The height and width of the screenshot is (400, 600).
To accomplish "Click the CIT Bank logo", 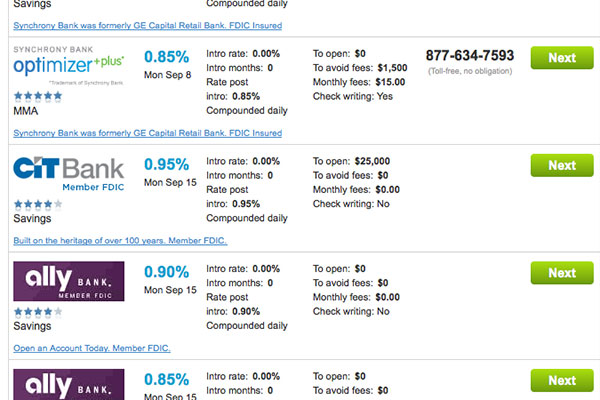I will [x=69, y=174].
